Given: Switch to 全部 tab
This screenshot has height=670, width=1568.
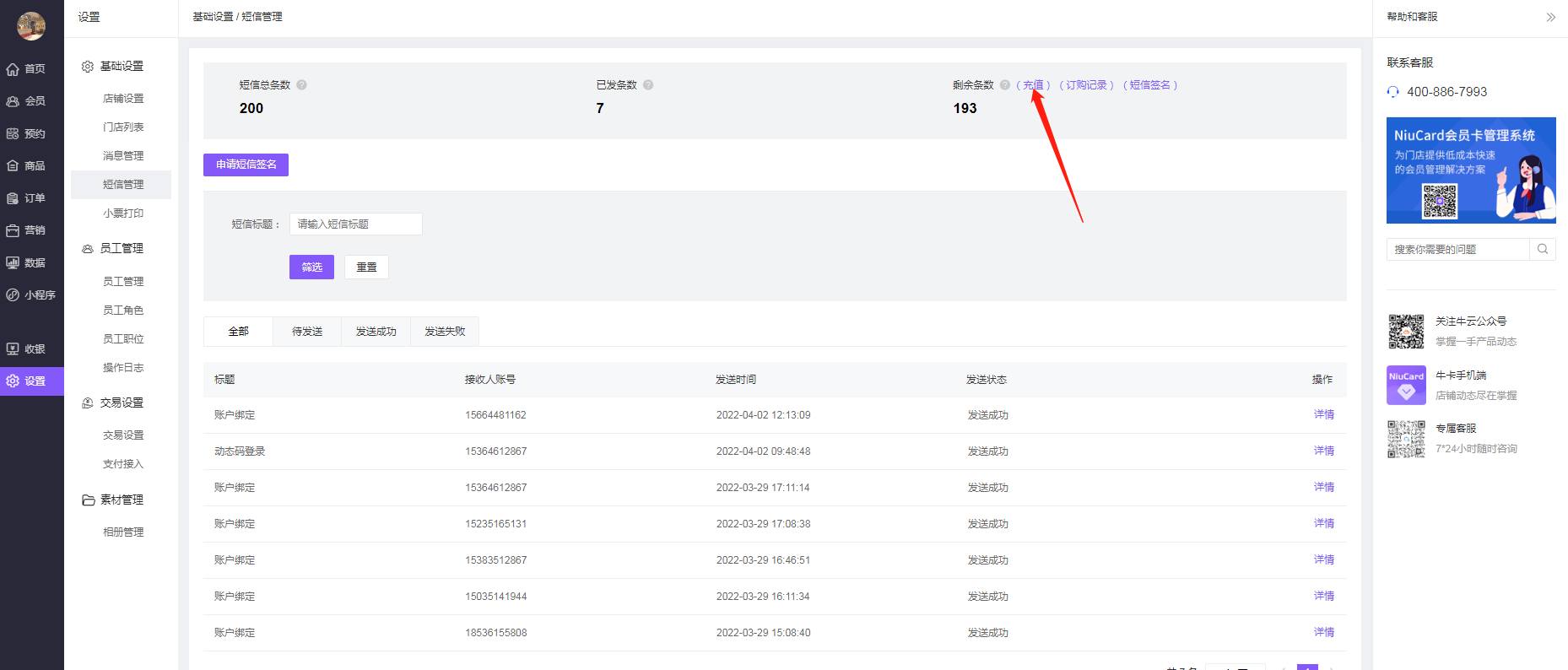Looking at the screenshot, I should (x=238, y=332).
